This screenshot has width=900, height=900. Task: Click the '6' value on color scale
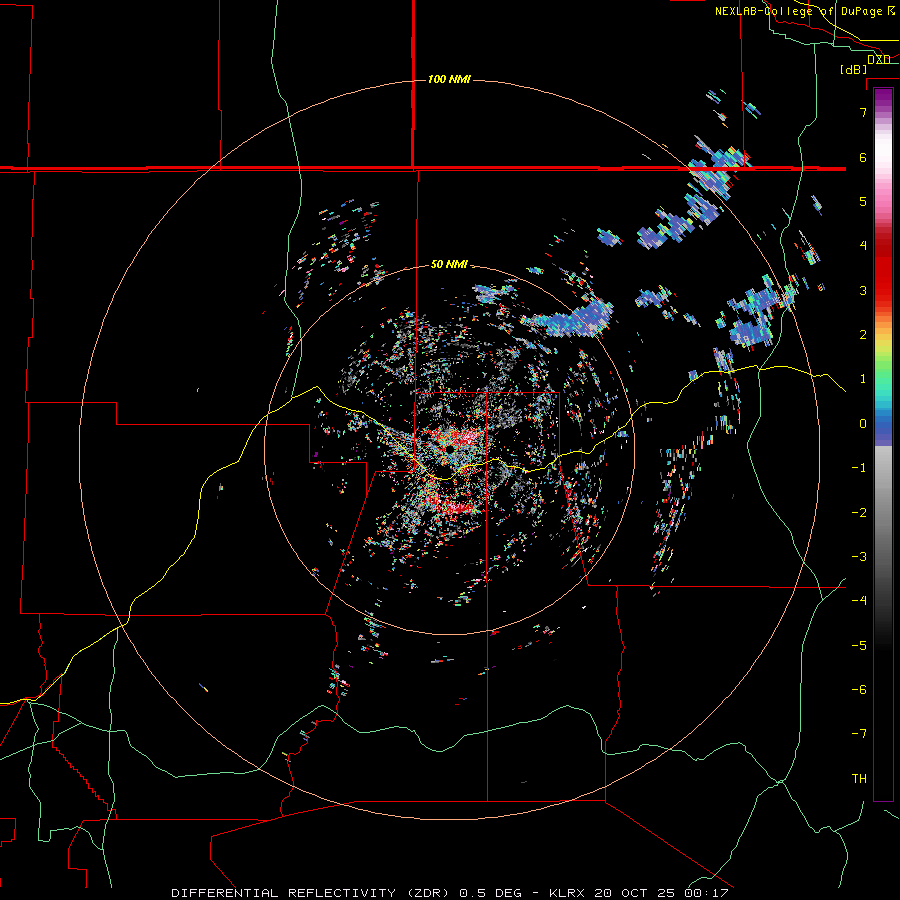pyautogui.click(x=863, y=157)
